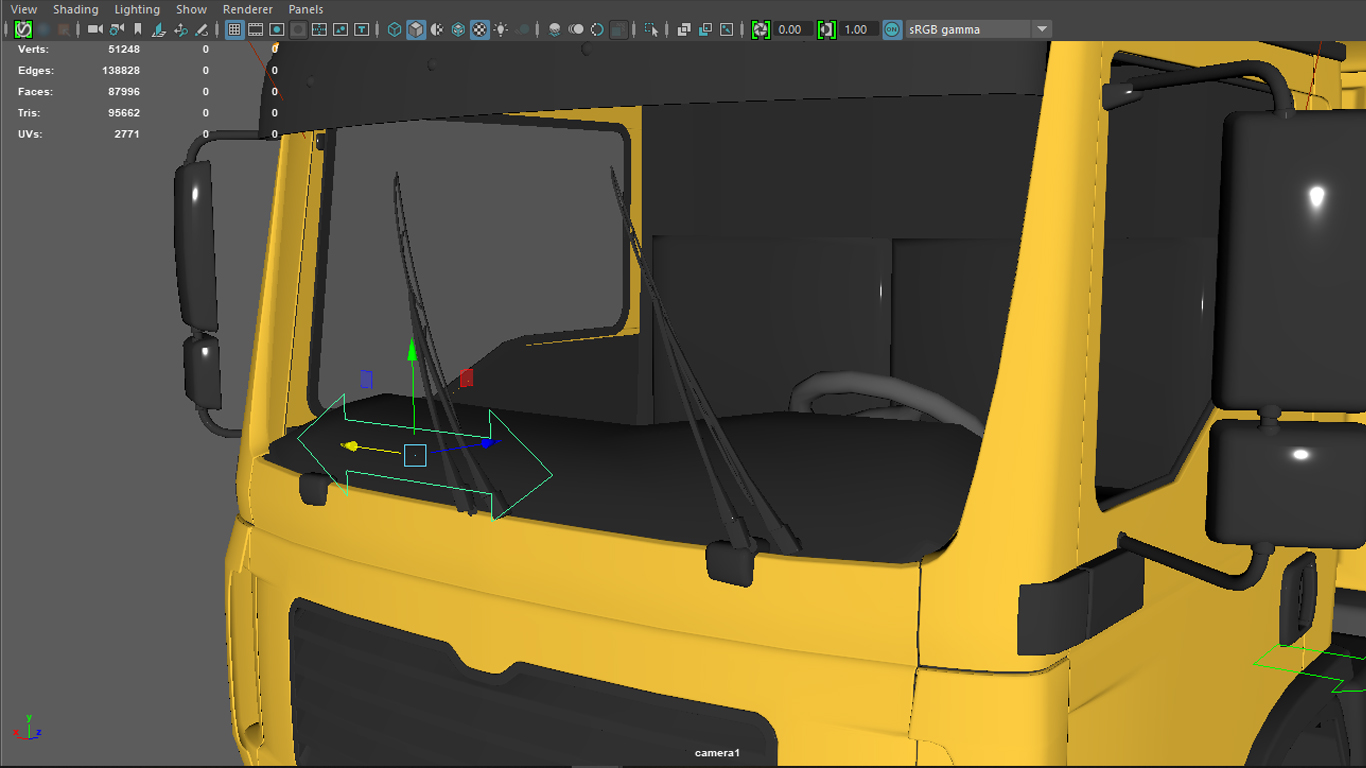Image resolution: width=1366 pixels, height=768 pixels.
Task: Toggle the color management ON button
Action: [x=892, y=30]
